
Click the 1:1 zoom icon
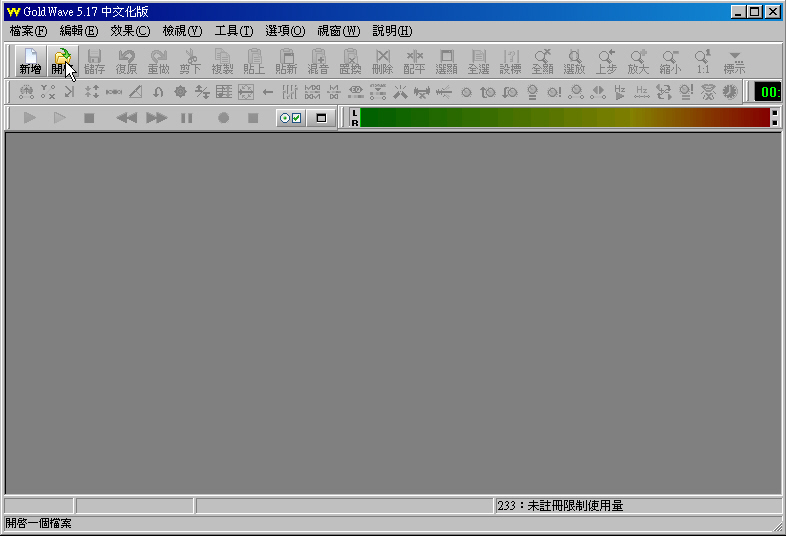tap(703, 62)
